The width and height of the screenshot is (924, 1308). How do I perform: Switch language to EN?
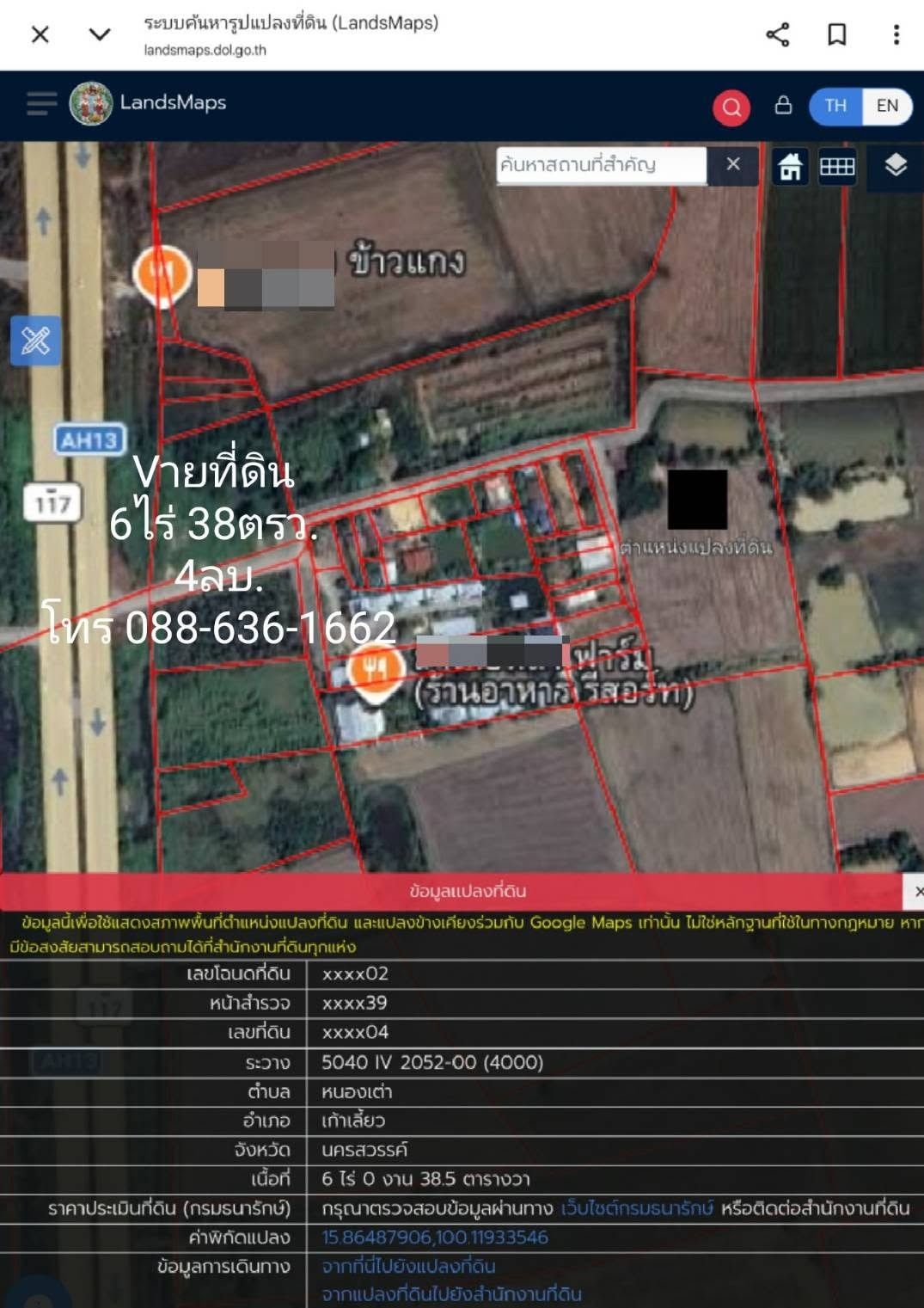pos(887,106)
